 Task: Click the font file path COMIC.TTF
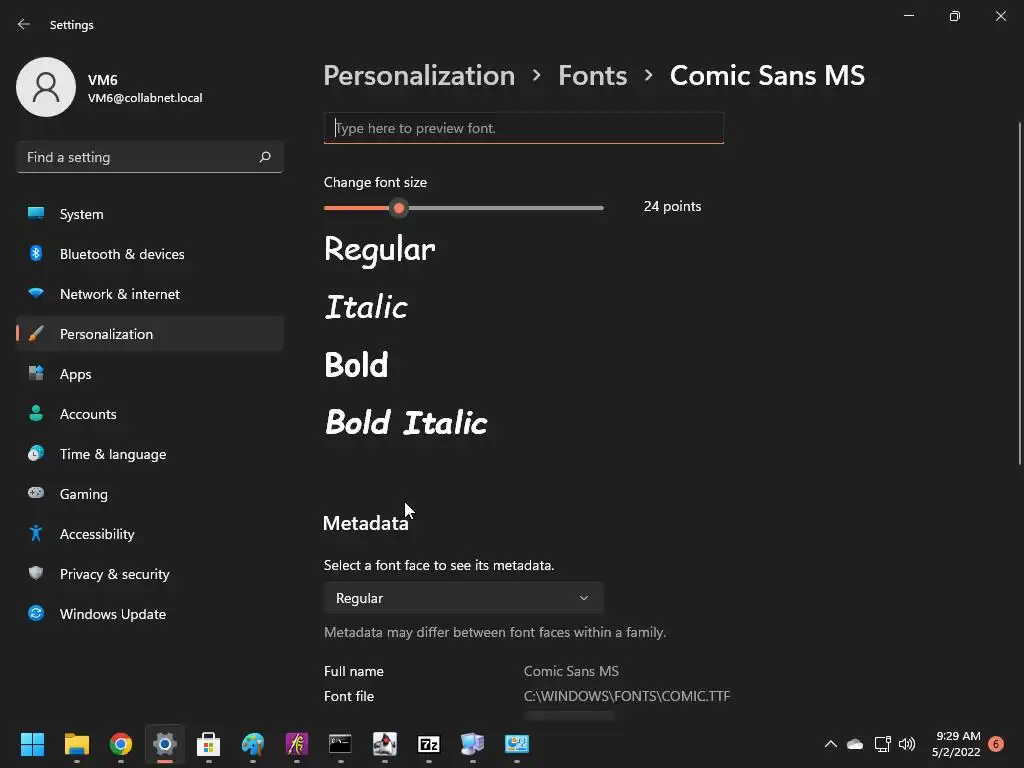[627, 696]
